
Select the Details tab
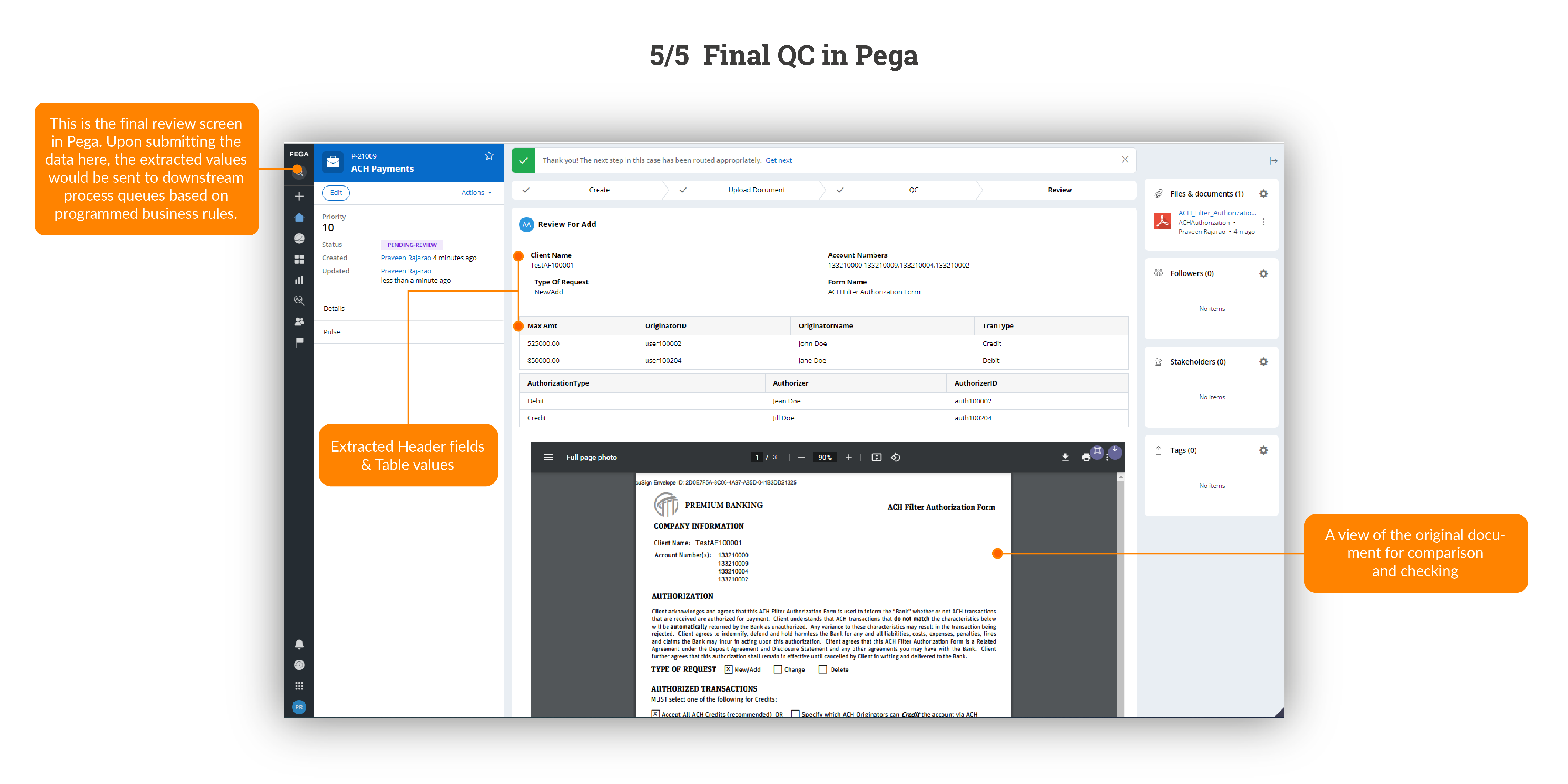(x=334, y=308)
